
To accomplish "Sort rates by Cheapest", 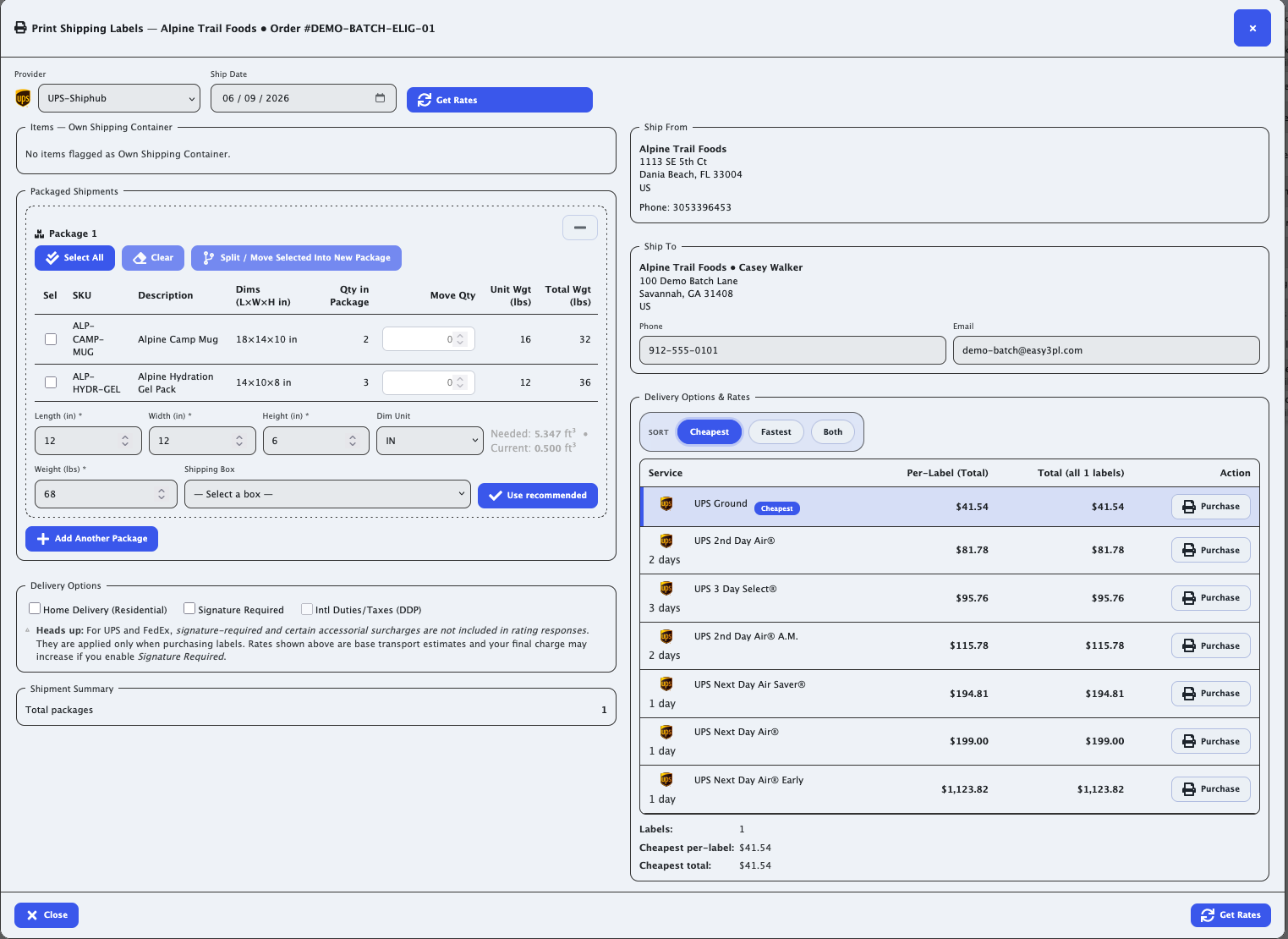I will click(709, 431).
